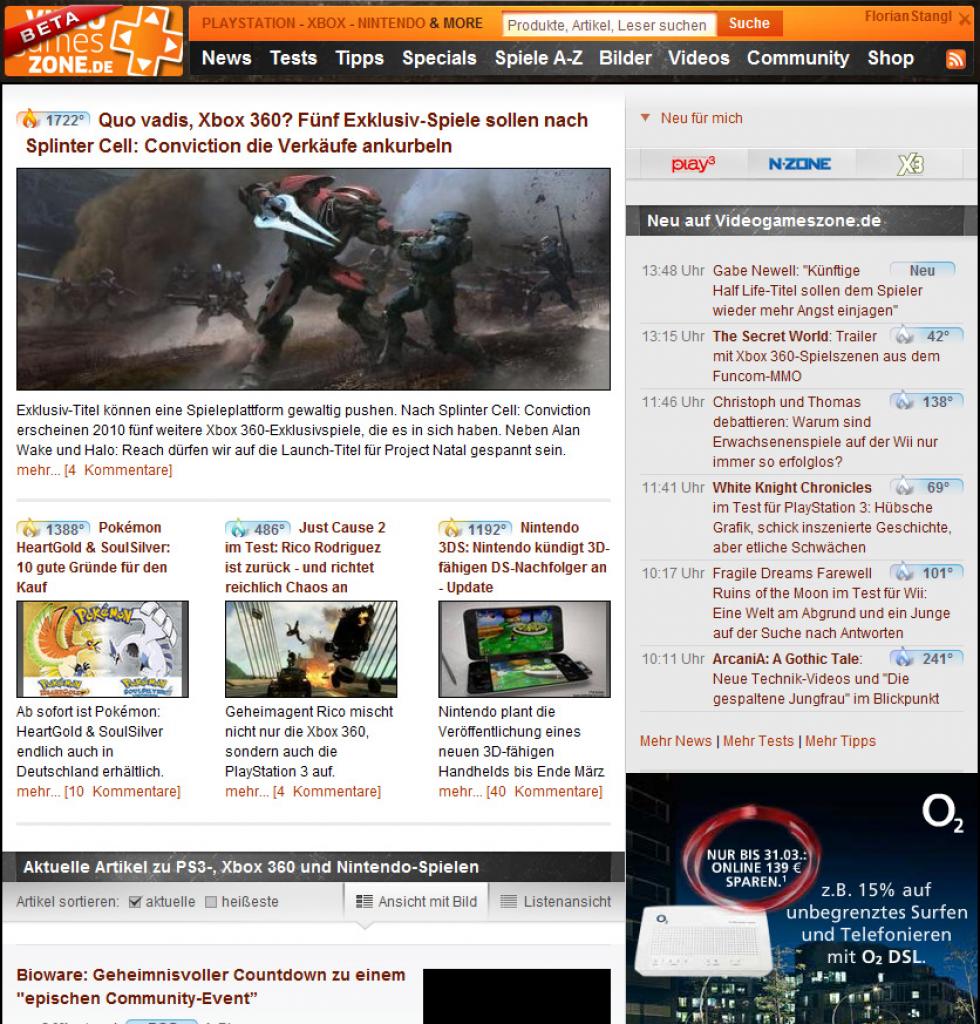Image resolution: width=980 pixels, height=1024 pixels.
Task: Click the 69° badge beside White Knight Chronicles
Action: pyautogui.click(x=926, y=487)
